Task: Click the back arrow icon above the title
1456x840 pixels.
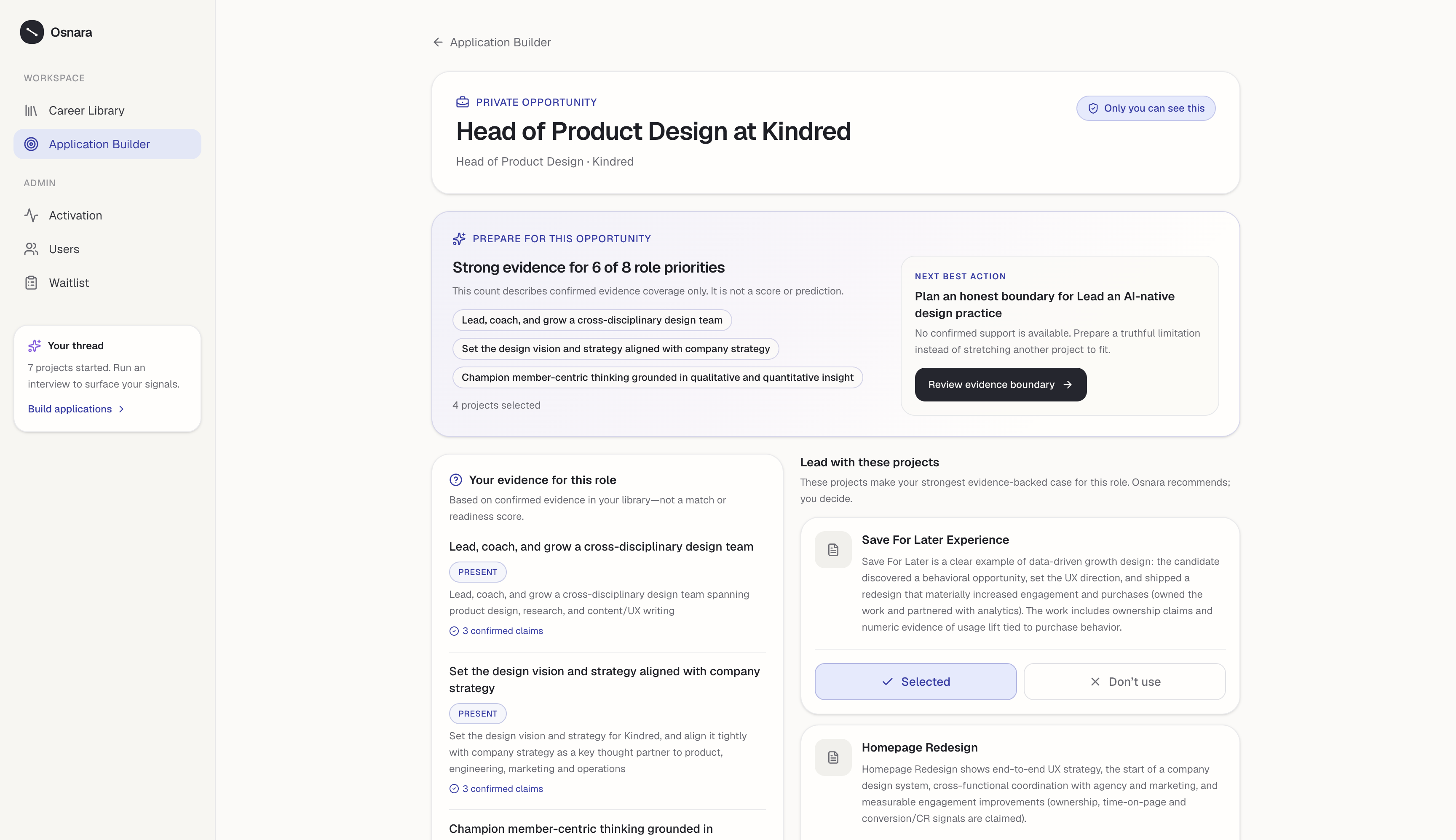Action: click(438, 42)
